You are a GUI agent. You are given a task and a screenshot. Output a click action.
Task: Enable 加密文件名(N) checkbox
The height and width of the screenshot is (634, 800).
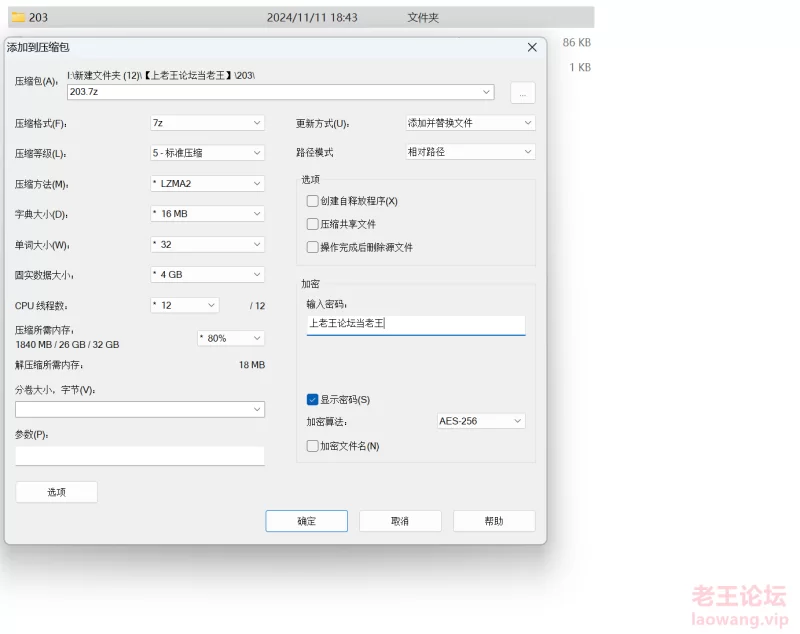pos(312,446)
